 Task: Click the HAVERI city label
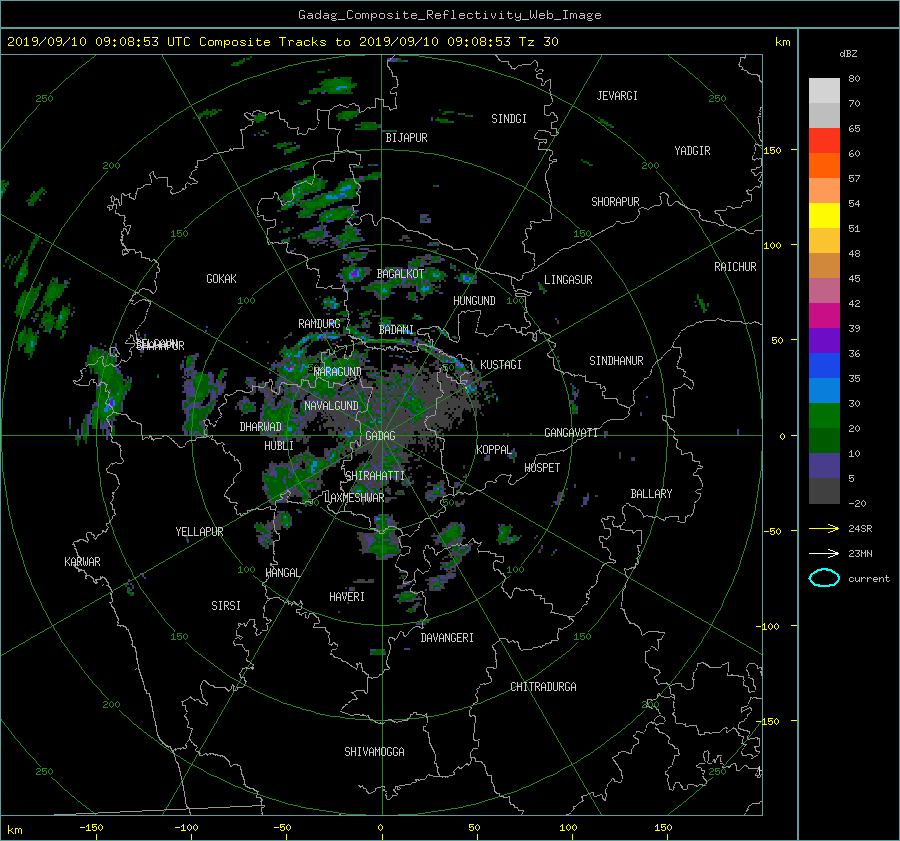(x=347, y=597)
